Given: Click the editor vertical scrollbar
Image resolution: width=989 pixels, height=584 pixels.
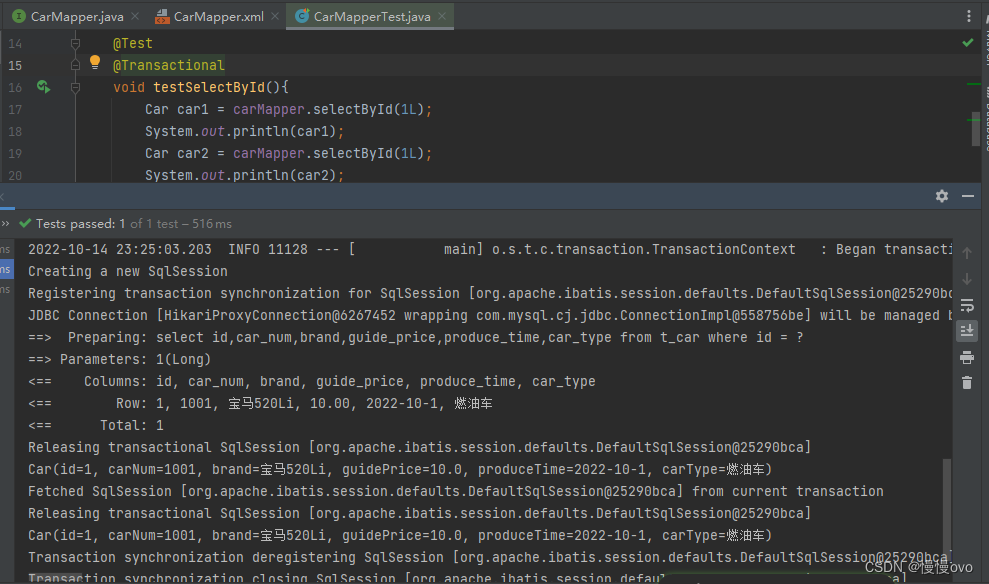Looking at the screenshot, I should click(x=976, y=128).
